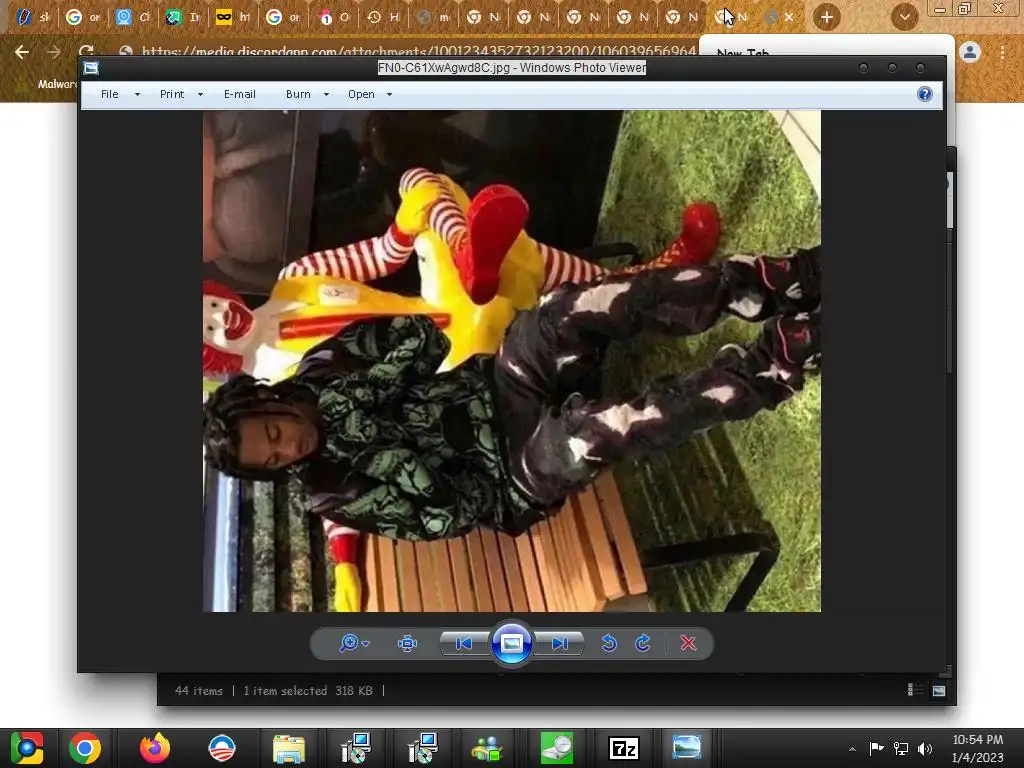Expand the File dropdown arrow
The image size is (1024, 768).
pos(137,95)
